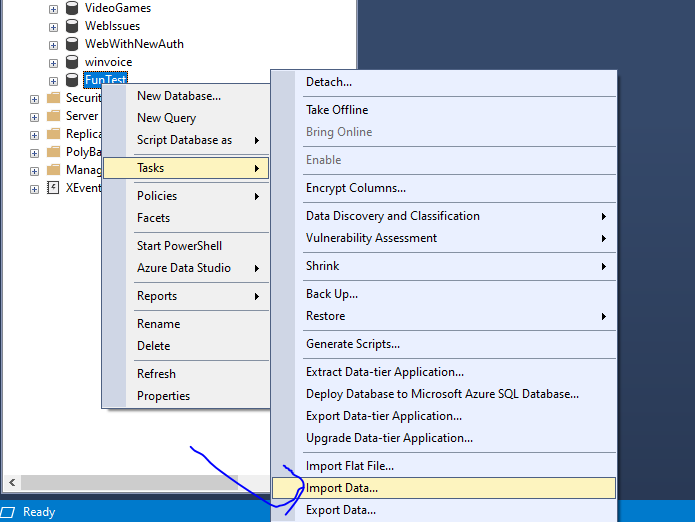Choose Take Offline in Tasks submenu
Screen dimensions: 695x522
click(x=444, y=110)
